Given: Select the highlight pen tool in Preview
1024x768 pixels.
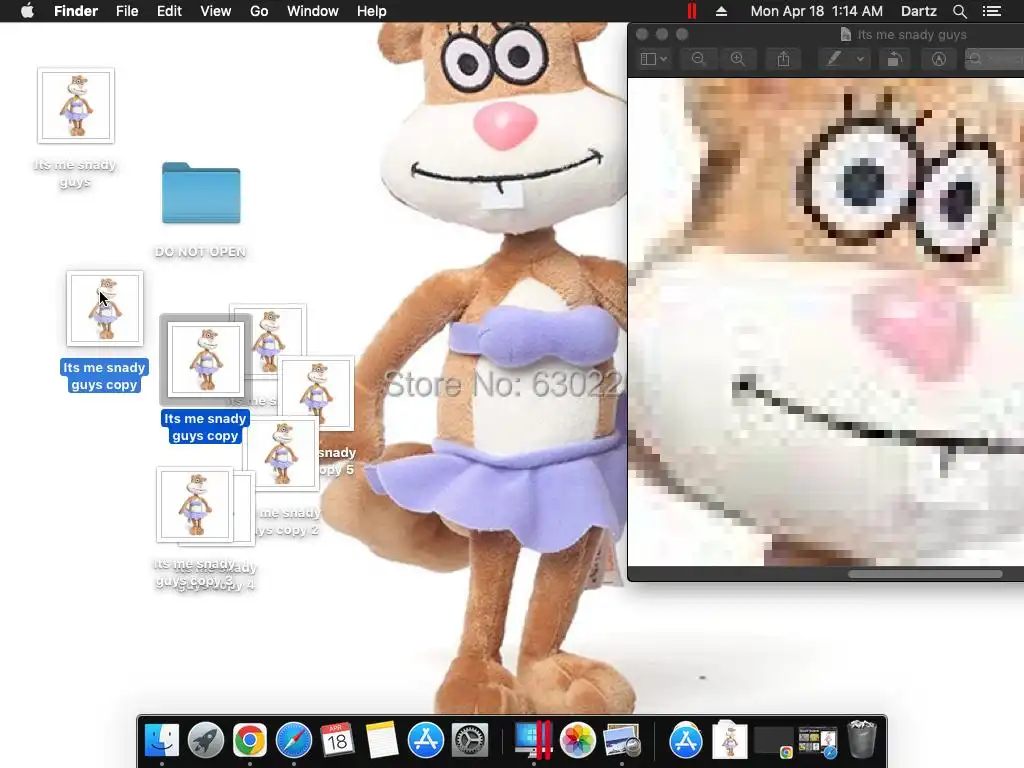Looking at the screenshot, I should [835, 59].
